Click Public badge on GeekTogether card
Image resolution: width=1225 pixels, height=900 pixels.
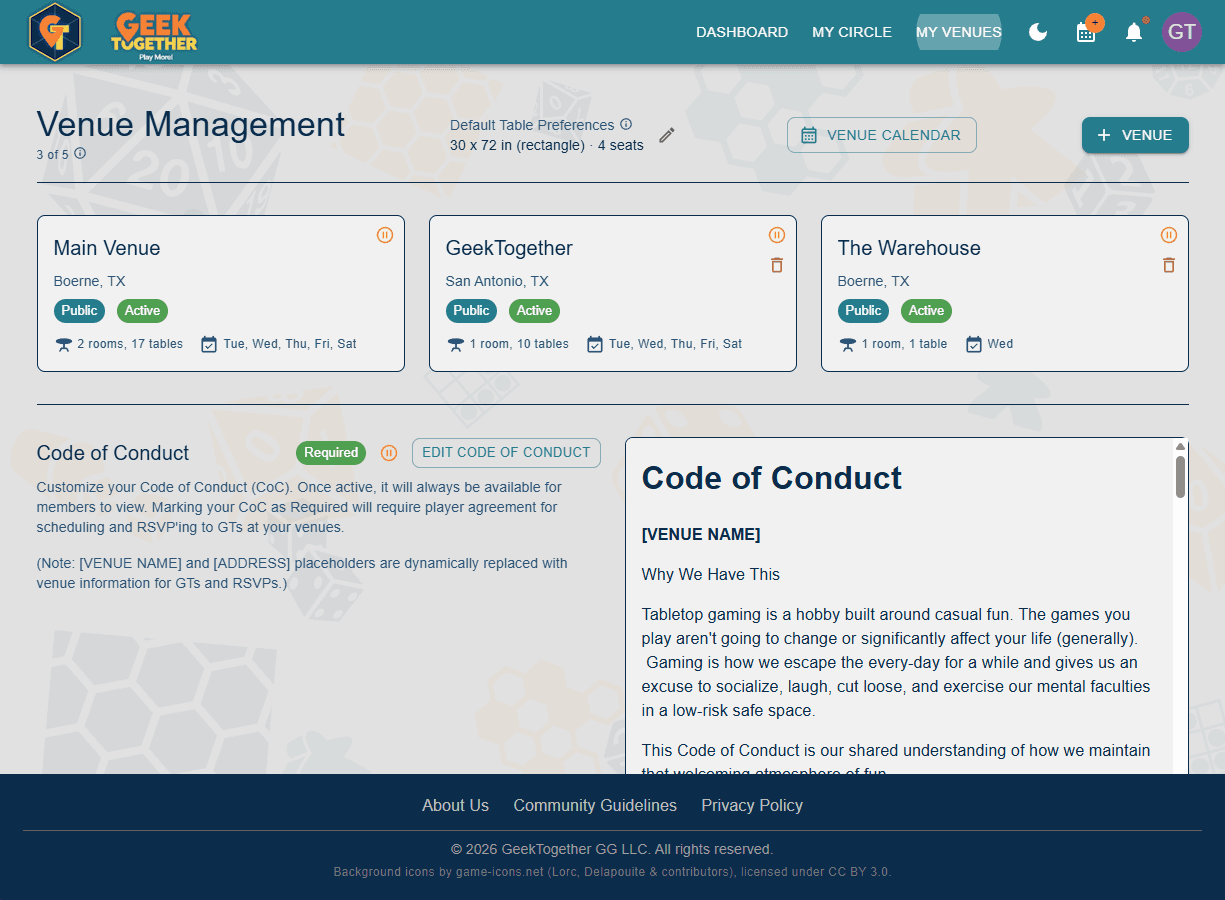[x=472, y=311]
